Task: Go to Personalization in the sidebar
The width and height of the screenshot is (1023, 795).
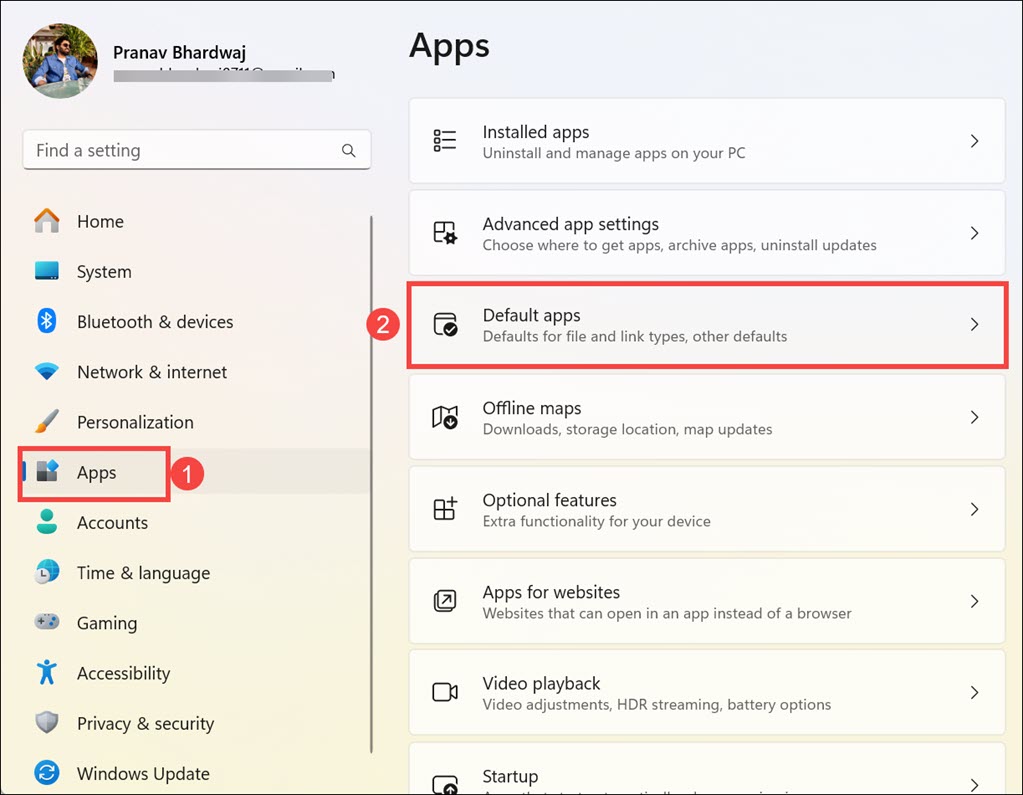Action: click(135, 422)
